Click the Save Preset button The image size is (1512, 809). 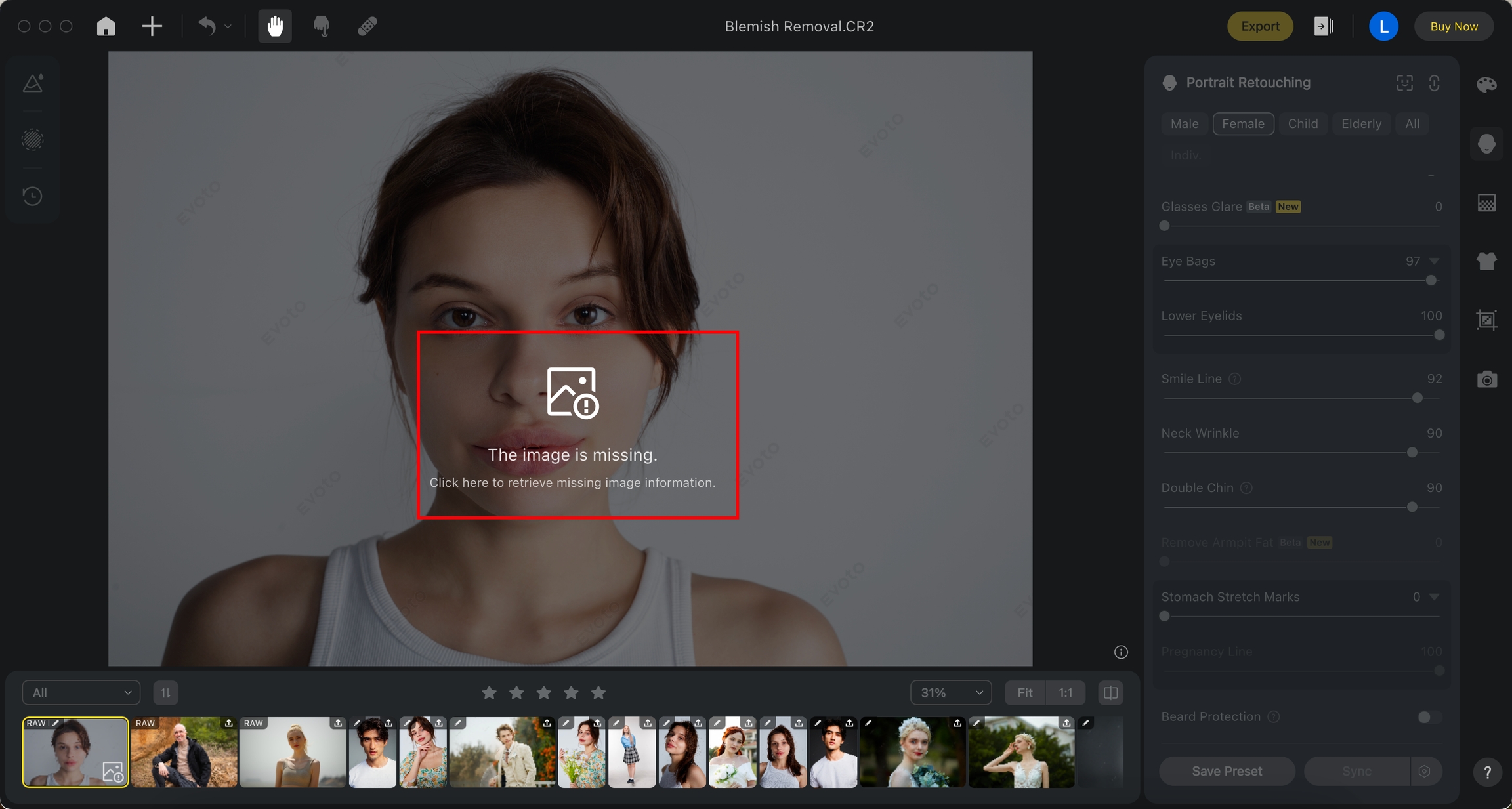(1227, 771)
